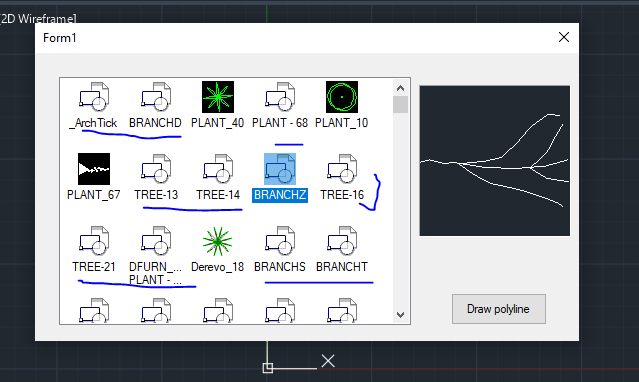Close the Form1 dialog
639x382 pixels.
click(x=564, y=38)
